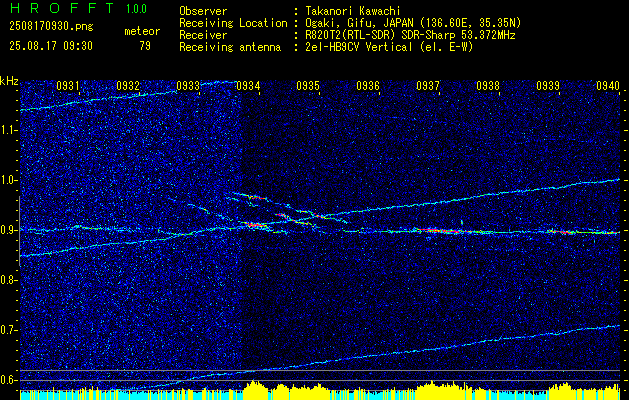Click the 0.7 kHz axis tick label

pos(9,330)
